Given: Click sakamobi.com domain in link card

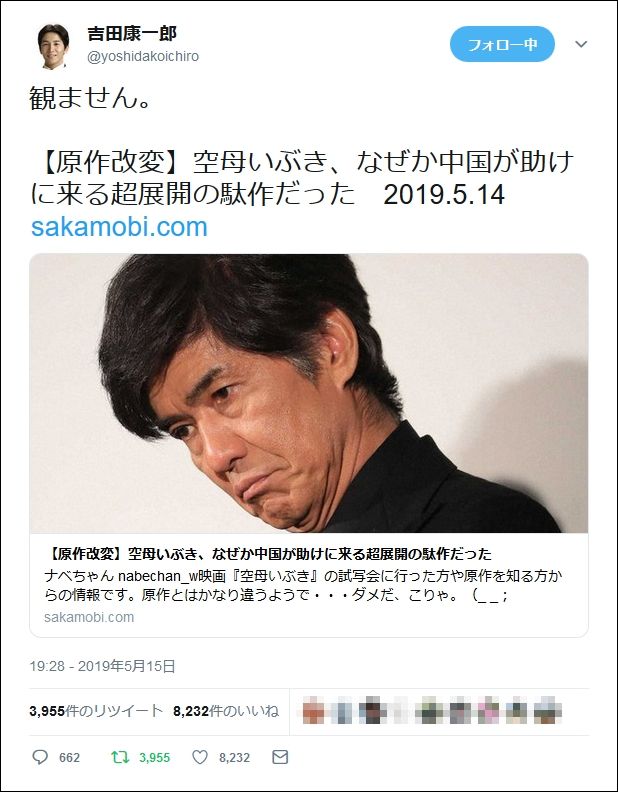Looking at the screenshot, I should (89, 617).
